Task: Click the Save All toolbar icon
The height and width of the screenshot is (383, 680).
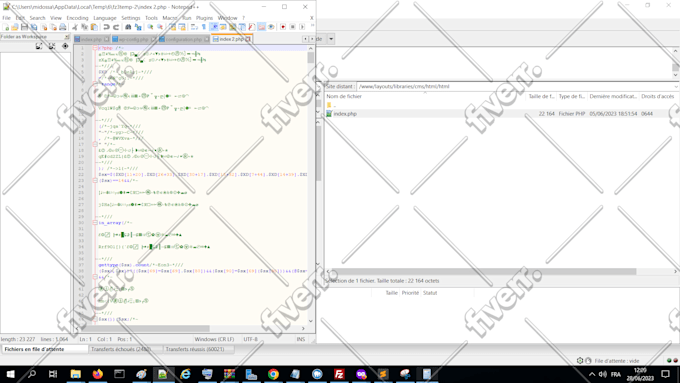Action: [x=34, y=27]
